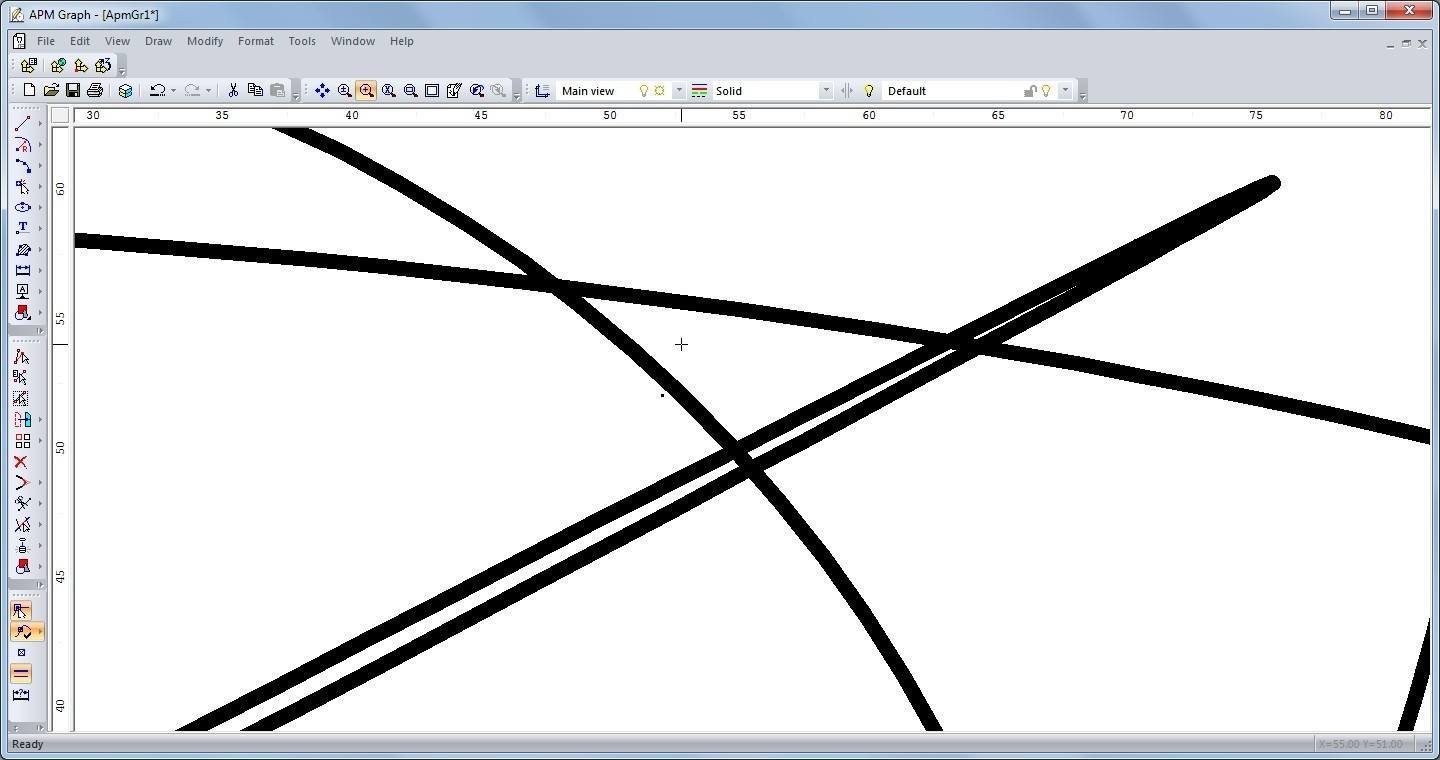Open the Main view dropdown
Screen dimensions: 1440x760
pyautogui.click(x=679, y=90)
